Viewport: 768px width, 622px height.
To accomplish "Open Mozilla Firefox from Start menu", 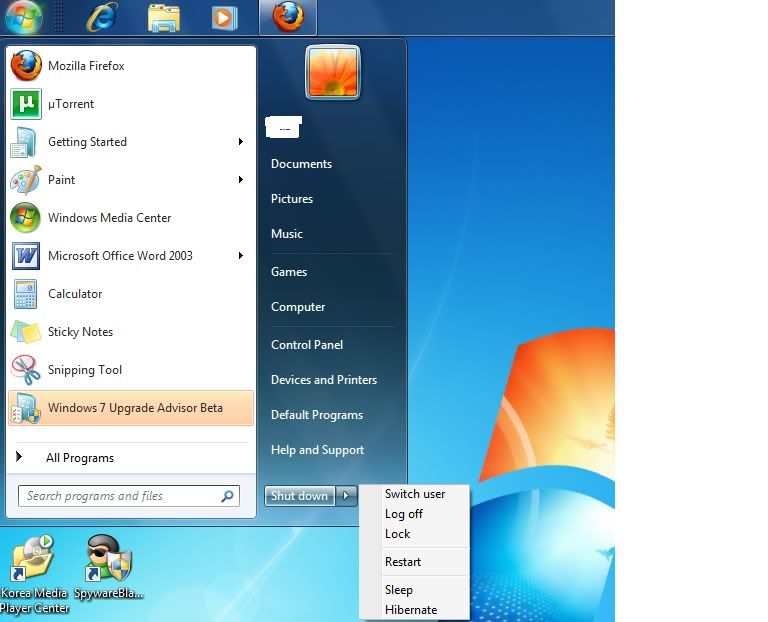I will 85,66.
